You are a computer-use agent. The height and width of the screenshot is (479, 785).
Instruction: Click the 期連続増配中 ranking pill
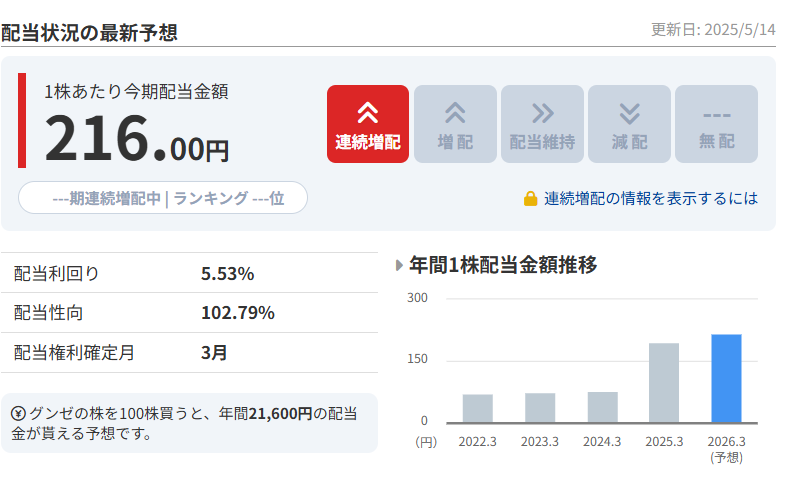(163, 198)
